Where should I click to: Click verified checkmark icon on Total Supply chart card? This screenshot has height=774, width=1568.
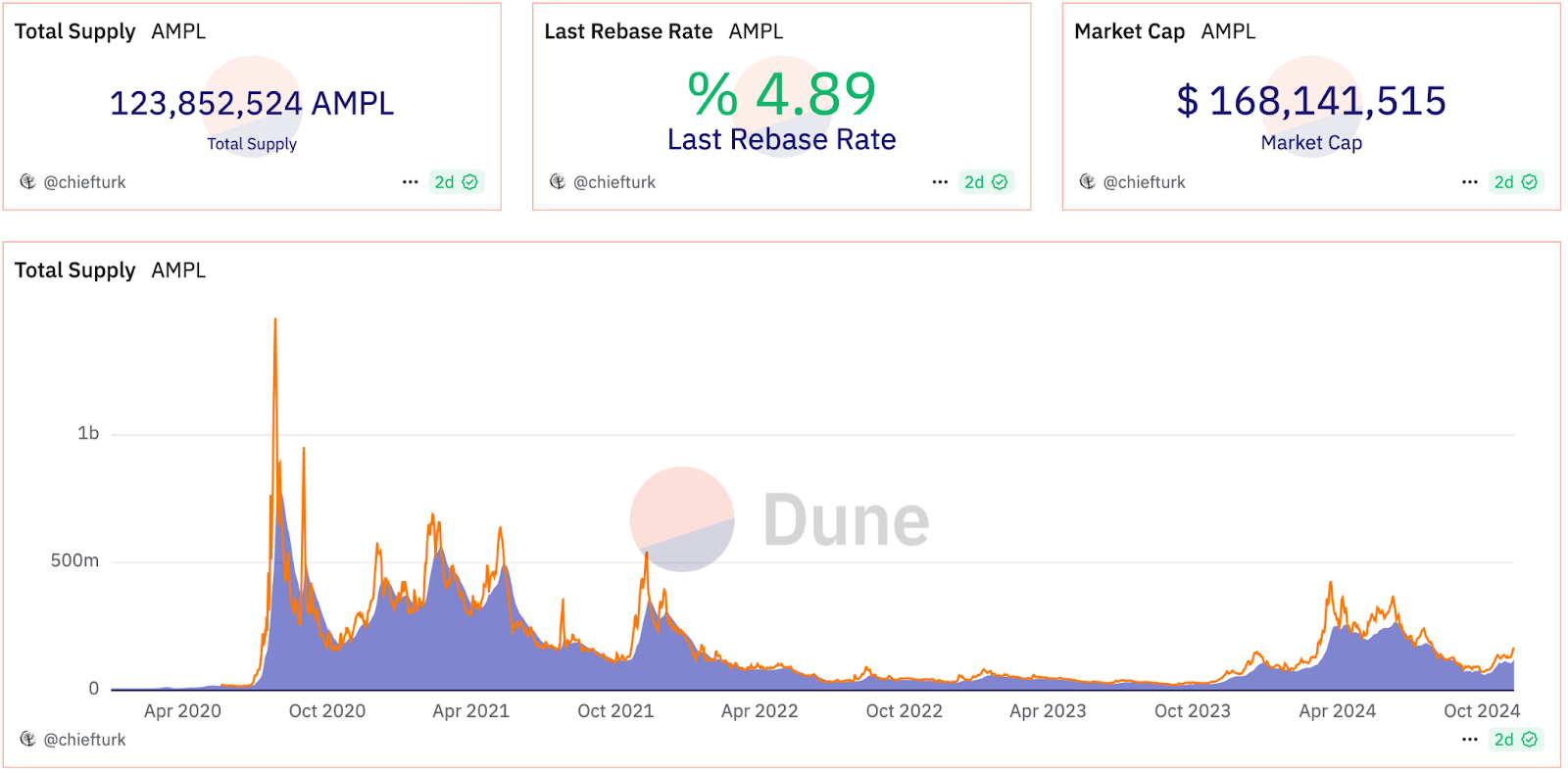(x=1530, y=740)
